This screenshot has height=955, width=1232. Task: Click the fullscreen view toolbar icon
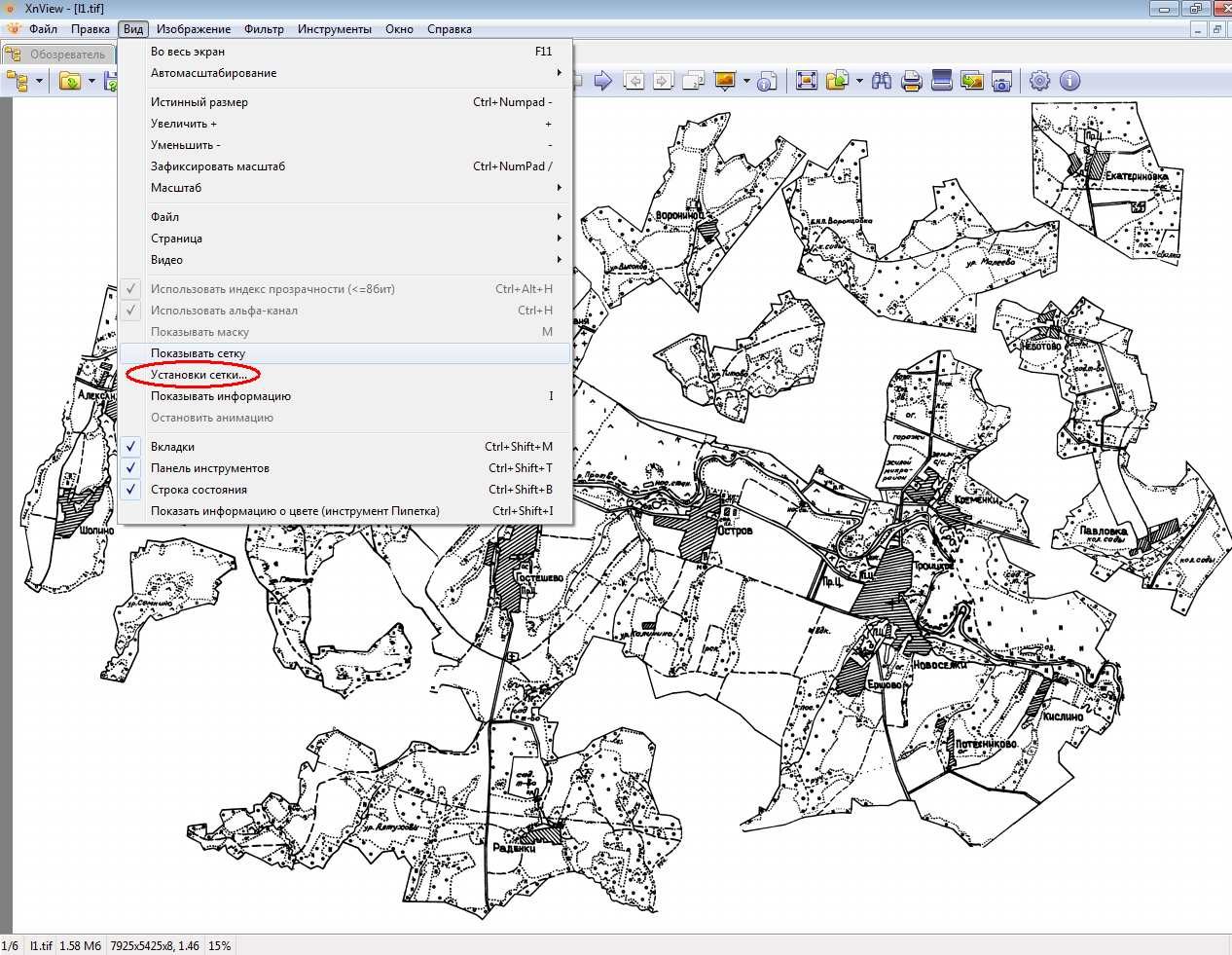pos(807,81)
